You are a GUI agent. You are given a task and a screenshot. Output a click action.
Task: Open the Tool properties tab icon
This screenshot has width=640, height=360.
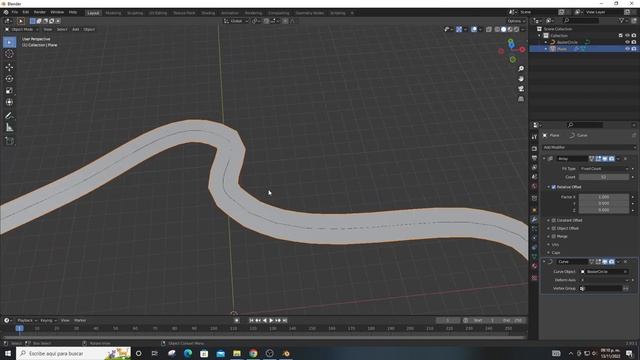534,137
